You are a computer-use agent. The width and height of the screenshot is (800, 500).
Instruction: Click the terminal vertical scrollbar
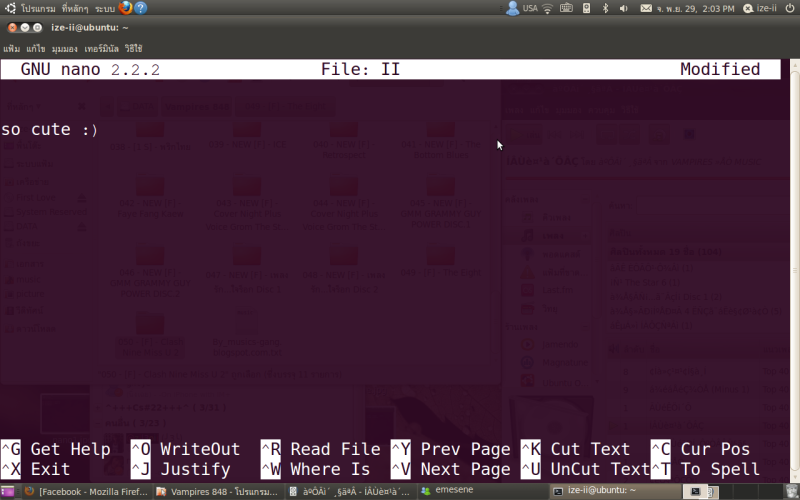coord(795,270)
